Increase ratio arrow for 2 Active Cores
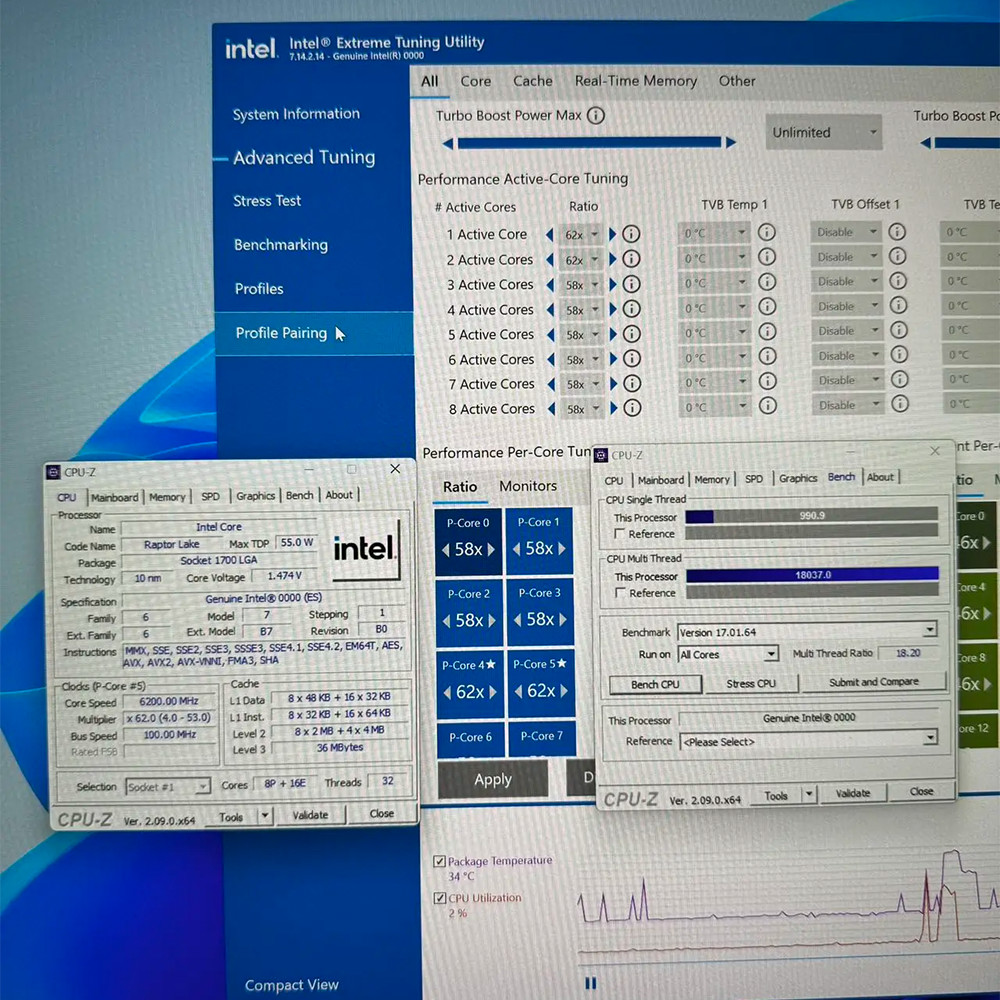The image size is (1000, 1000). click(612, 259)
